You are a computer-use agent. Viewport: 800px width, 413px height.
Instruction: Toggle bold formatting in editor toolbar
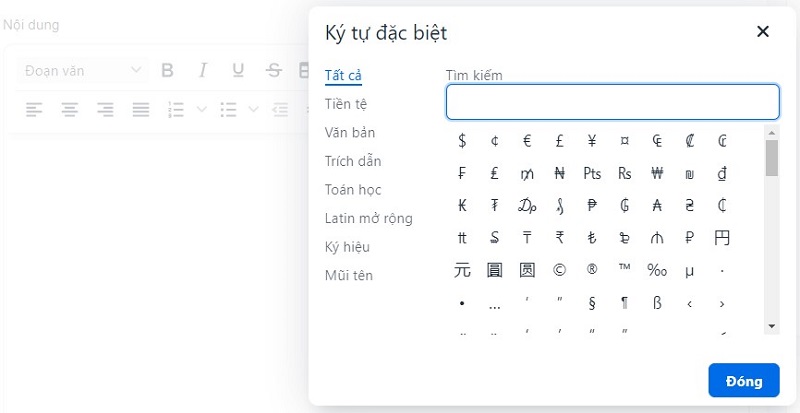(x=167, y=70)
